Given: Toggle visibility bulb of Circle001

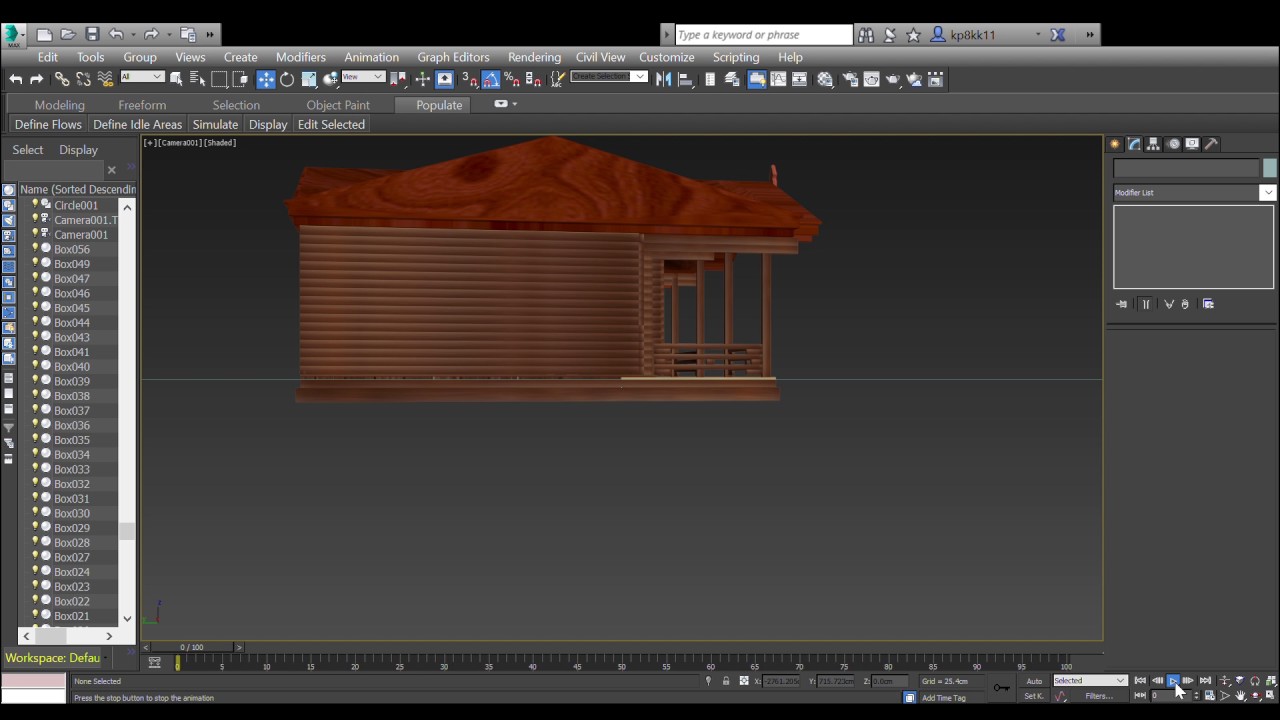Looking at the screenshot, I should point(35,204).
